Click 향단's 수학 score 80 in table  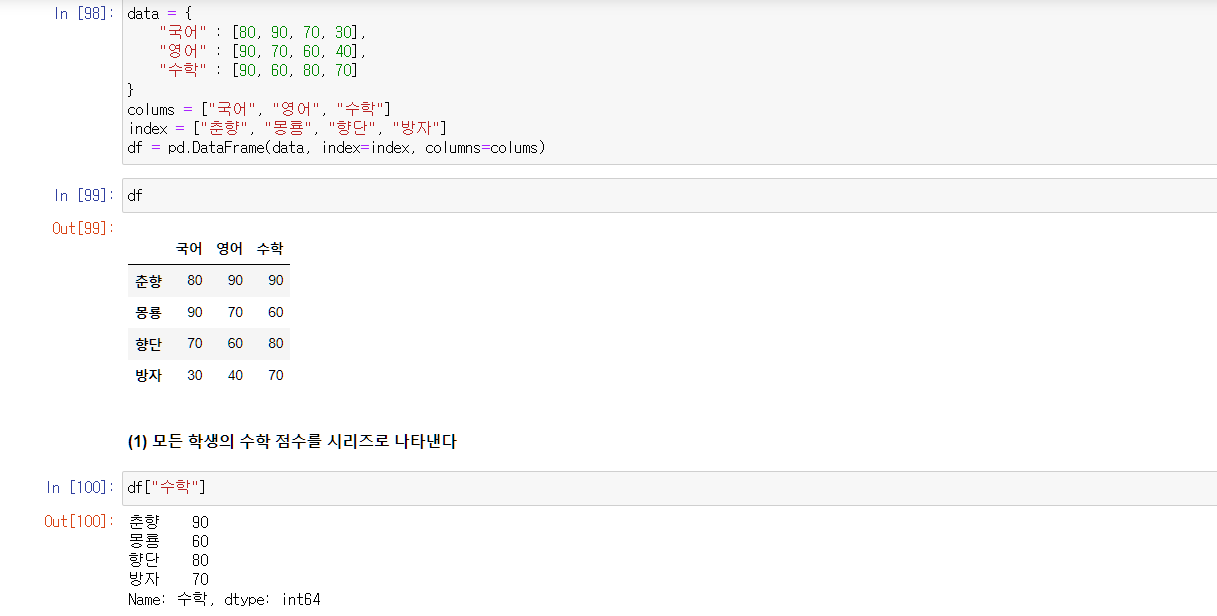tap(276, 344)
